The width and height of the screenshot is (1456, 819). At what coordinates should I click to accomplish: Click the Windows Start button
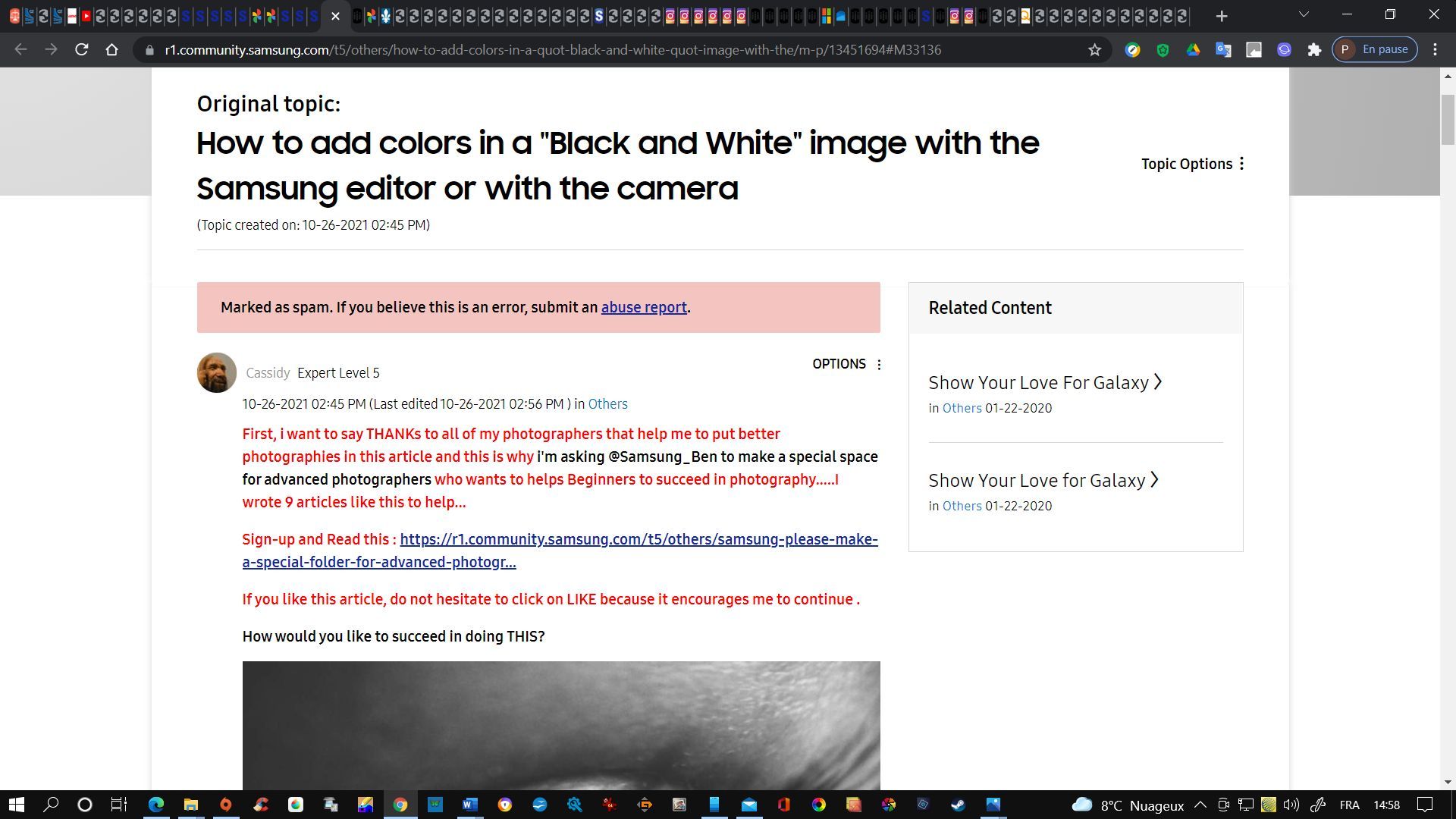(15, 805)
